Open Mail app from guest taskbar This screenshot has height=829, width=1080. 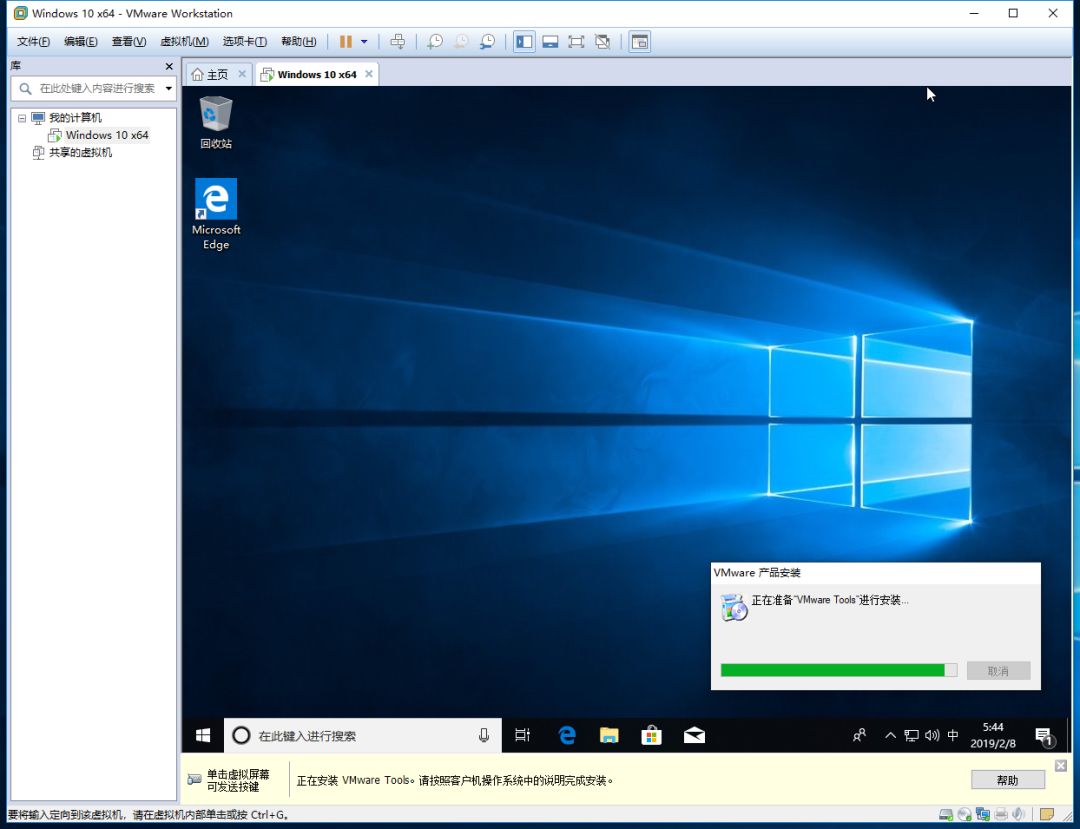(694, 735)
